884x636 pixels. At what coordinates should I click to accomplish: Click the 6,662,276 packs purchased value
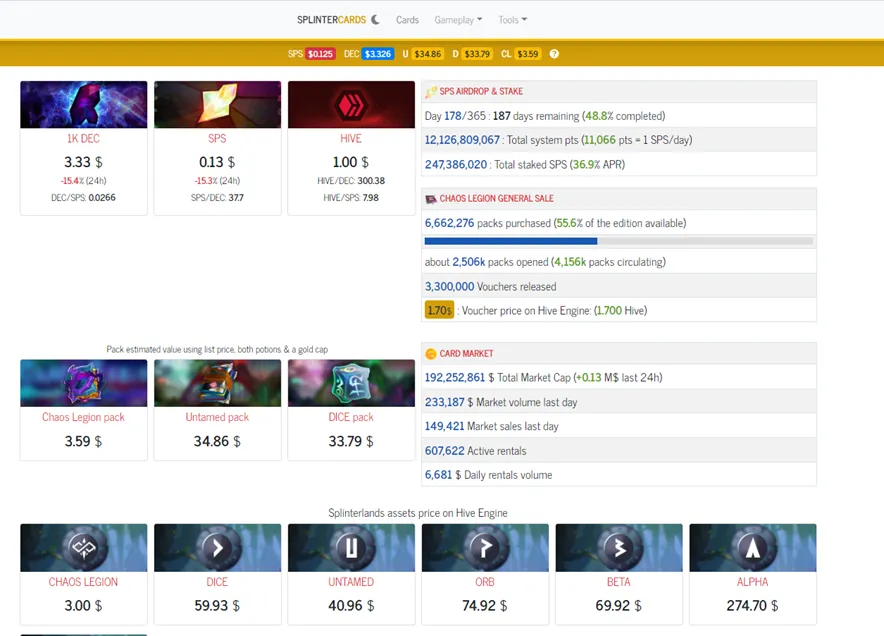[x=449, y=223]
